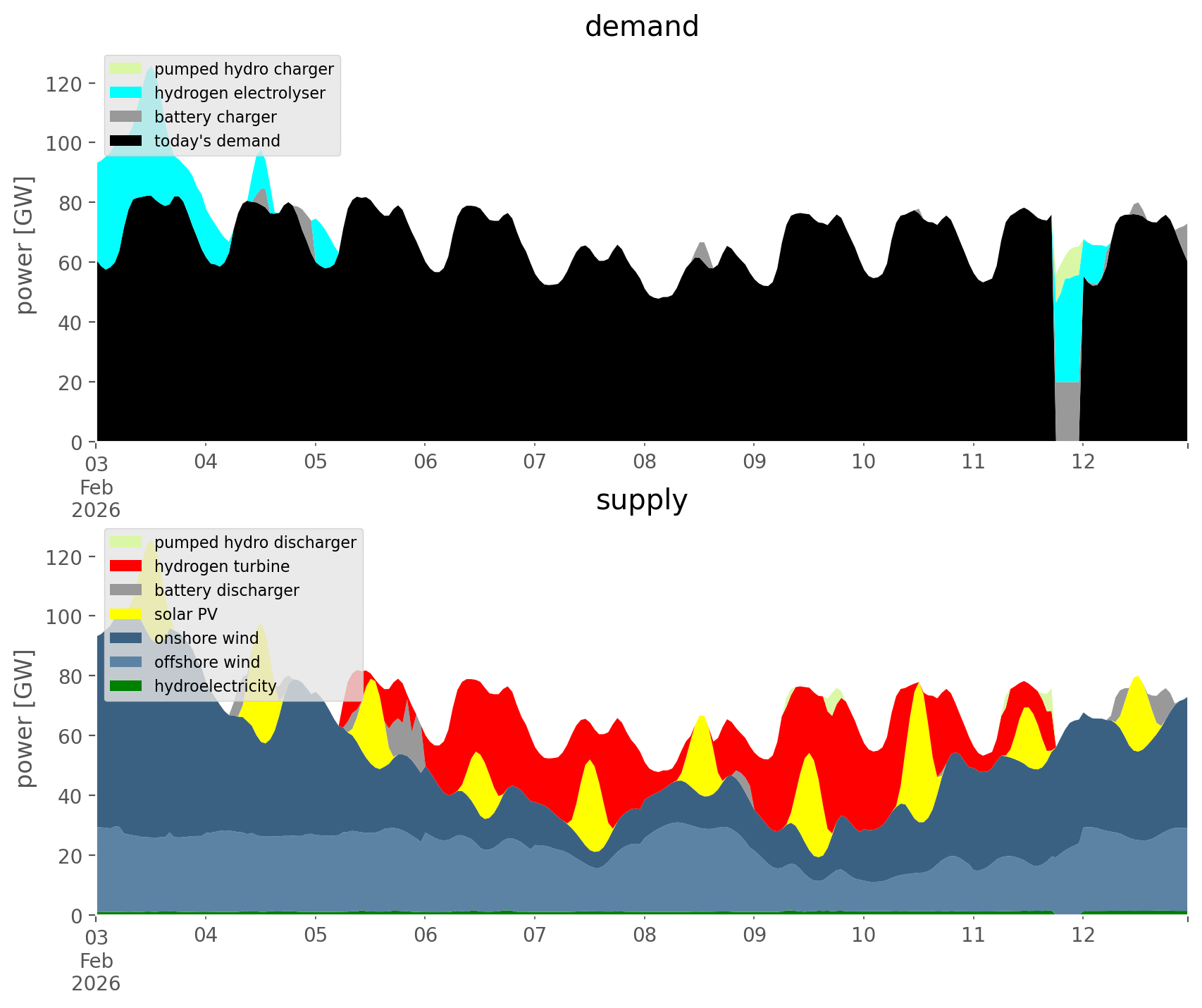Screen dimensions: 1202x1008
Task: Click the demand chart's power [GW] axis label
Action: coord(25,245)
